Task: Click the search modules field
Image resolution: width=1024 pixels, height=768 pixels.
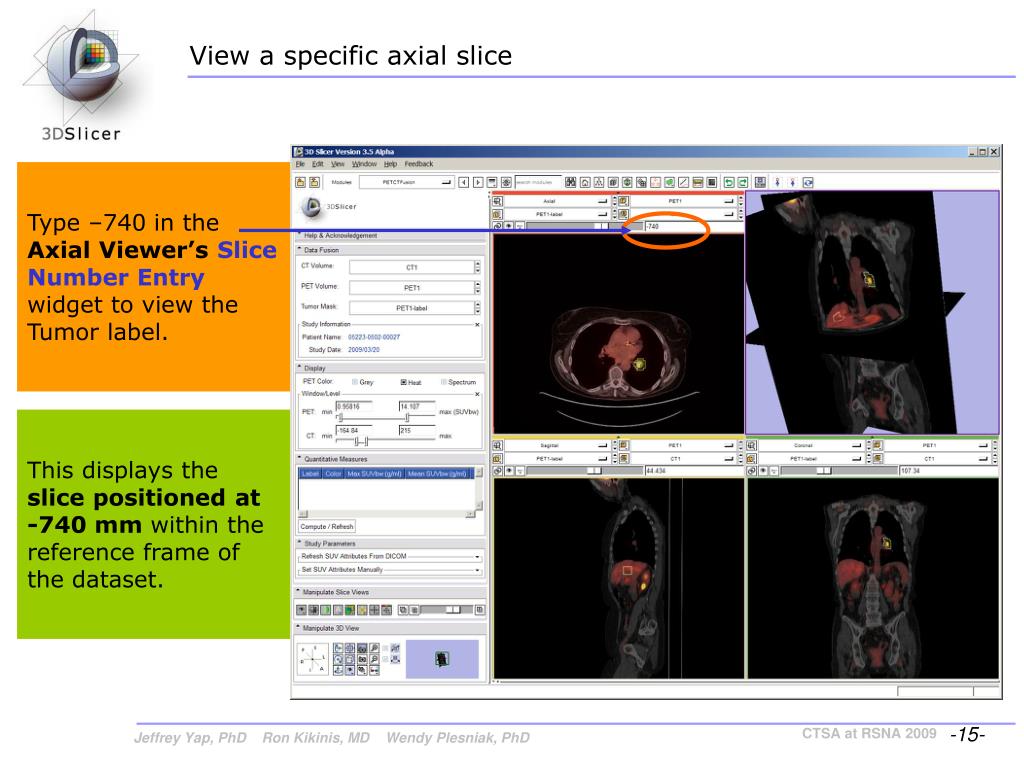Action: click(x=537, y=182)
